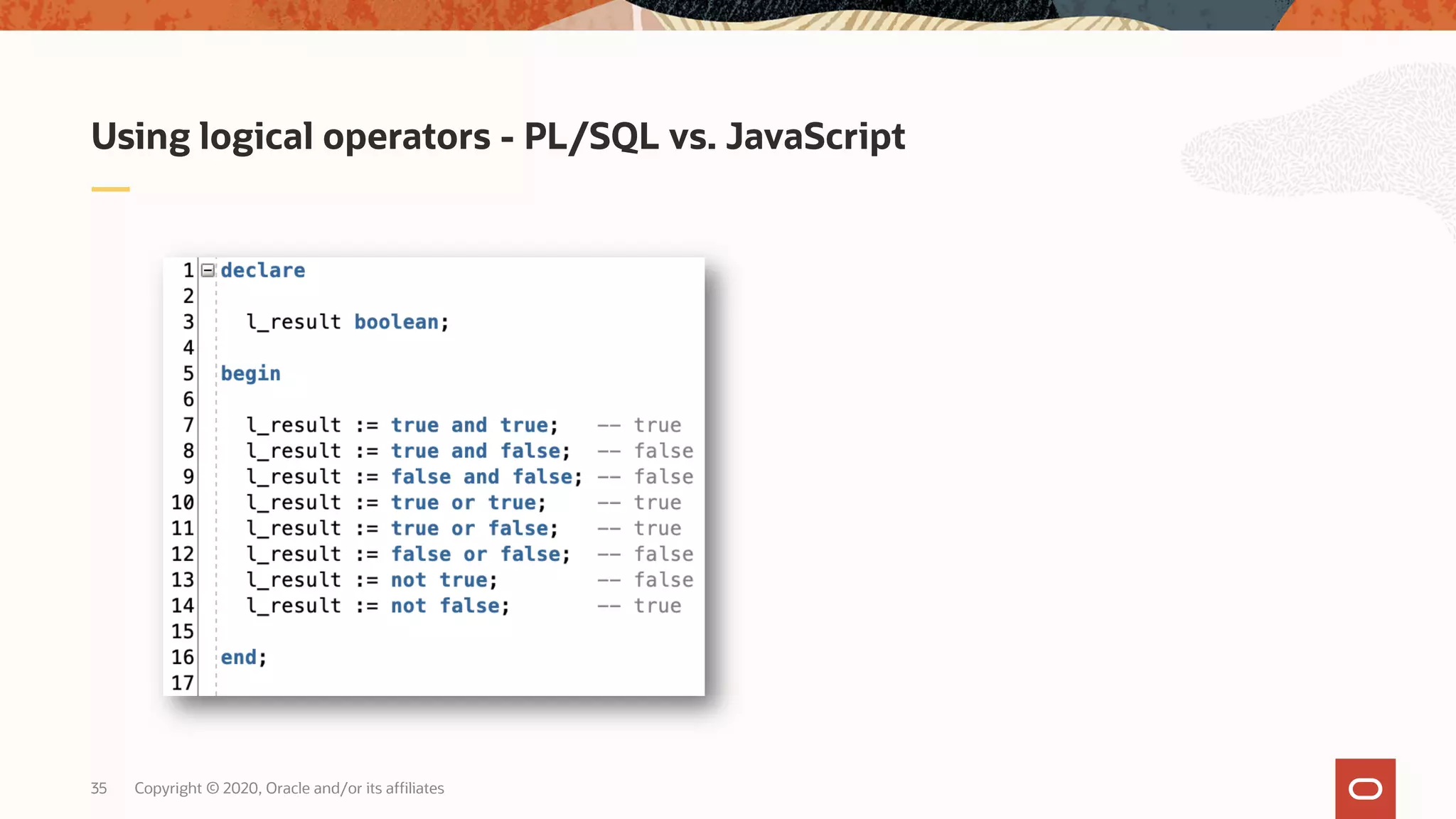Click the '-- false' comment on line 12

tap(645, 554)
